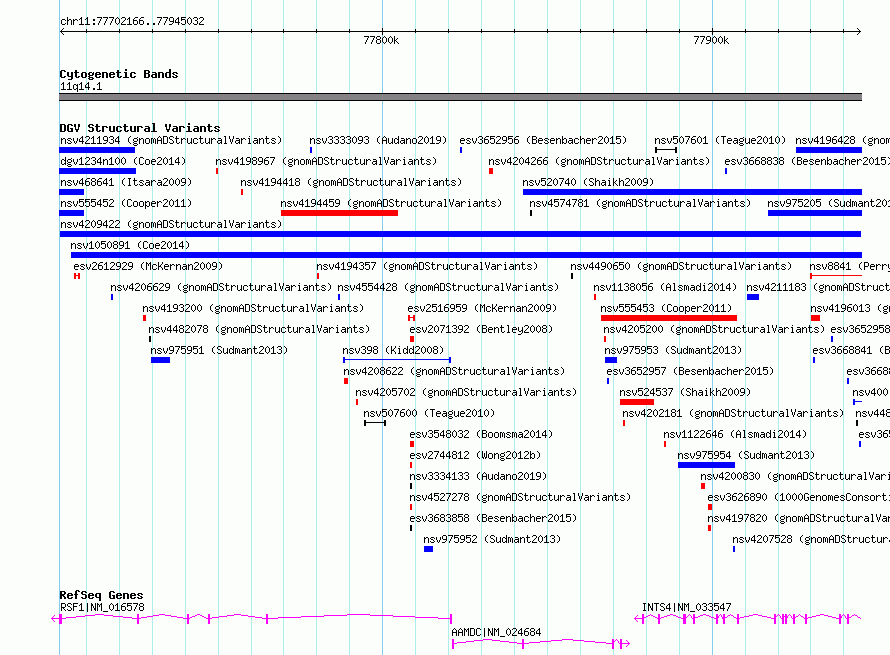Click esv3683858 (Besenbacher2015) label

[x=493, y=518]
